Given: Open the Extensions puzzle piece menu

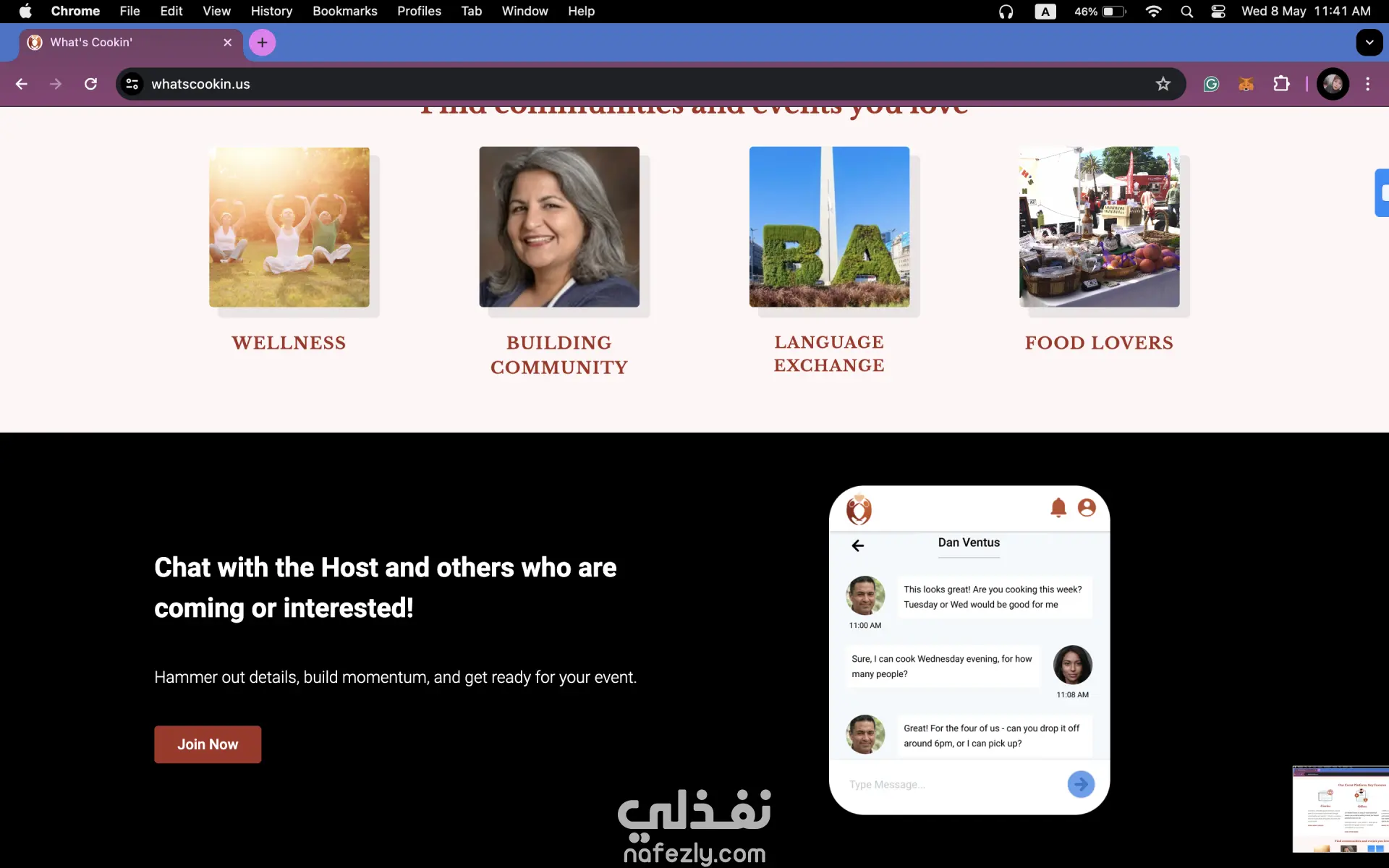Looking at the screenshot, I should [1281, 84].
